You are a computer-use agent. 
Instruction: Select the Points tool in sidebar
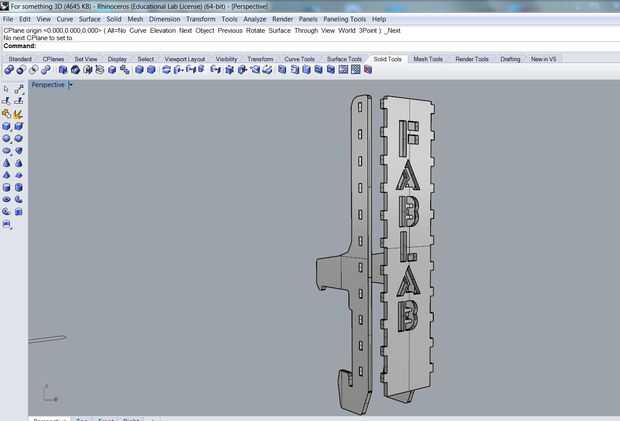(x=19, y=89)
